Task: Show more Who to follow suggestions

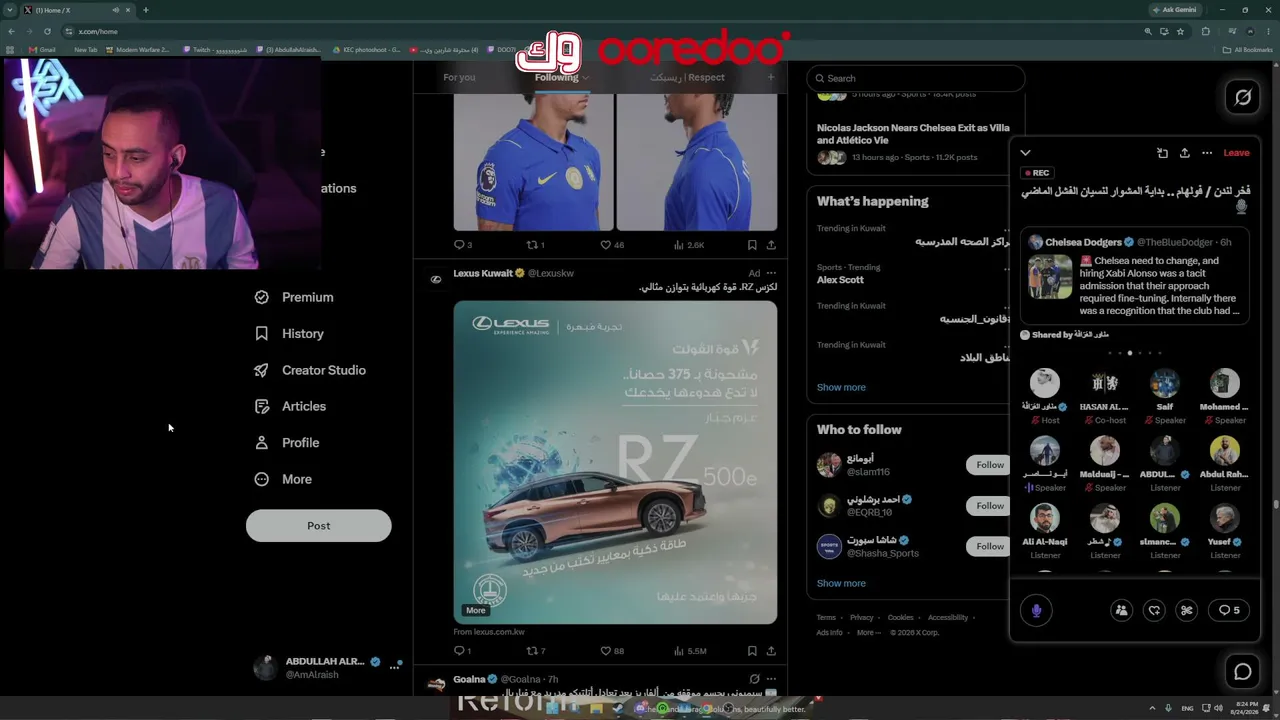Action: click(841, 583)
